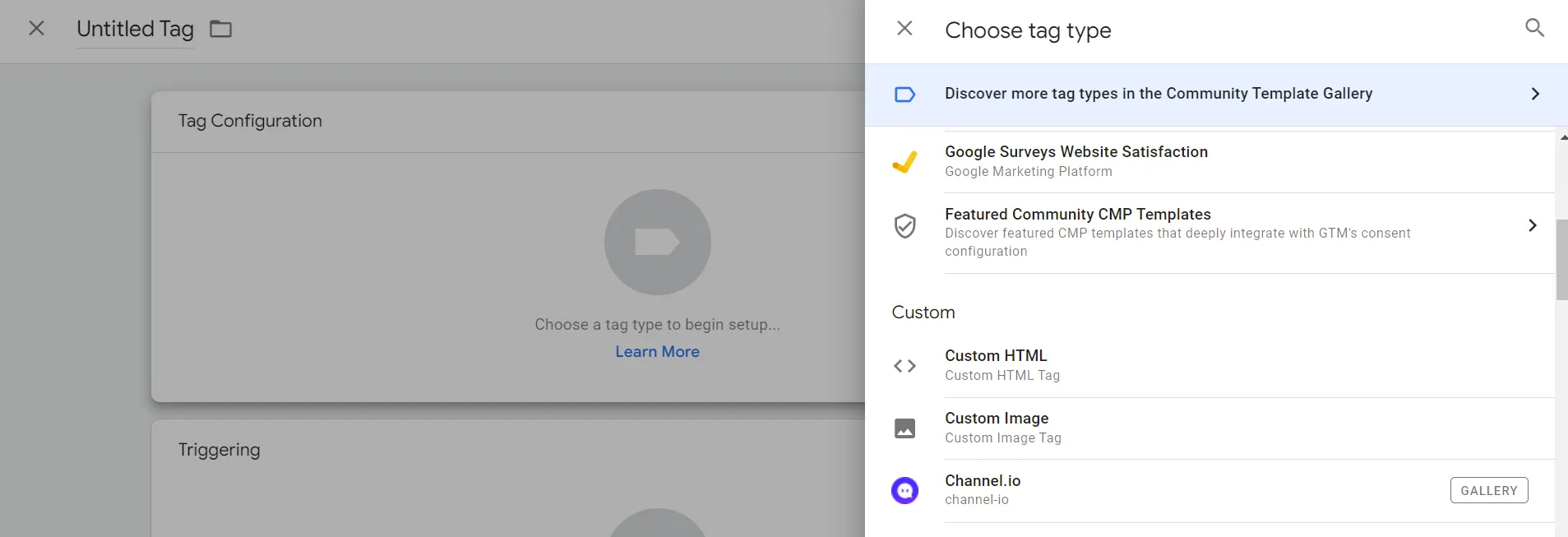Image resolution: width=1568 pixels, height=537 pixels.
Task: Click the tag placeholder circle in Tag Configuration
Action: (x=657, y=243)
